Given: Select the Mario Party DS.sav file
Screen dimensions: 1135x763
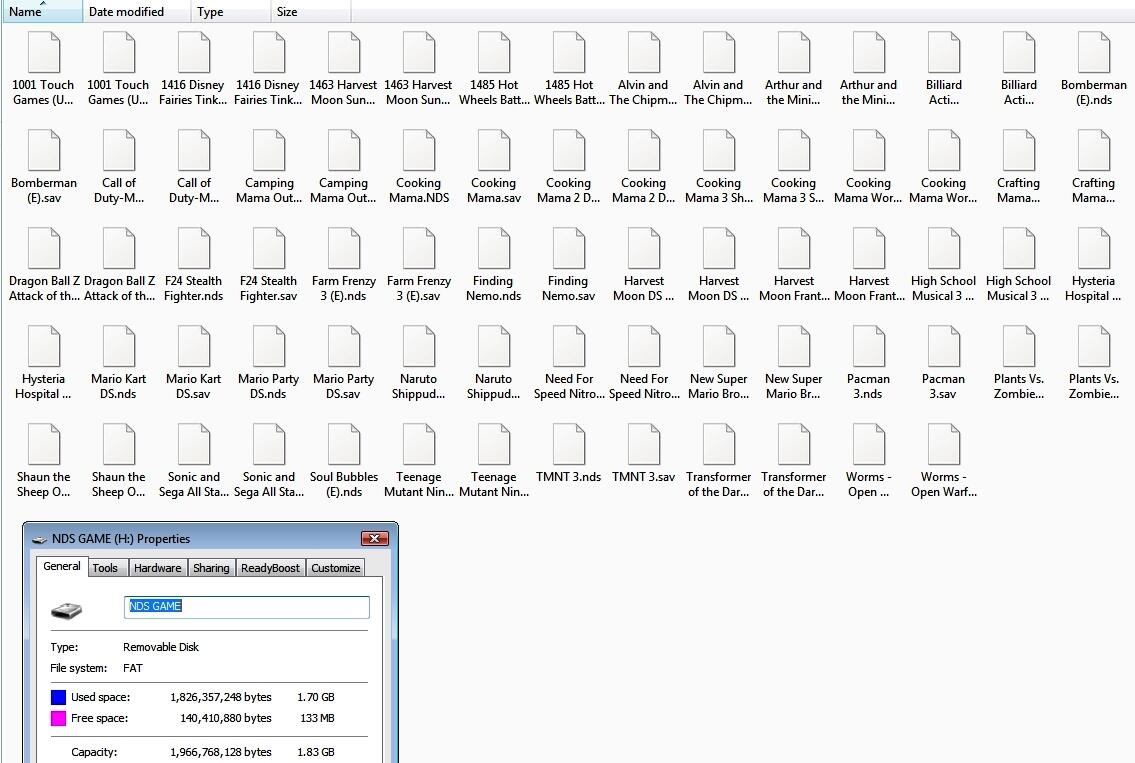Looking at the screenshot, I should point(344,363).
